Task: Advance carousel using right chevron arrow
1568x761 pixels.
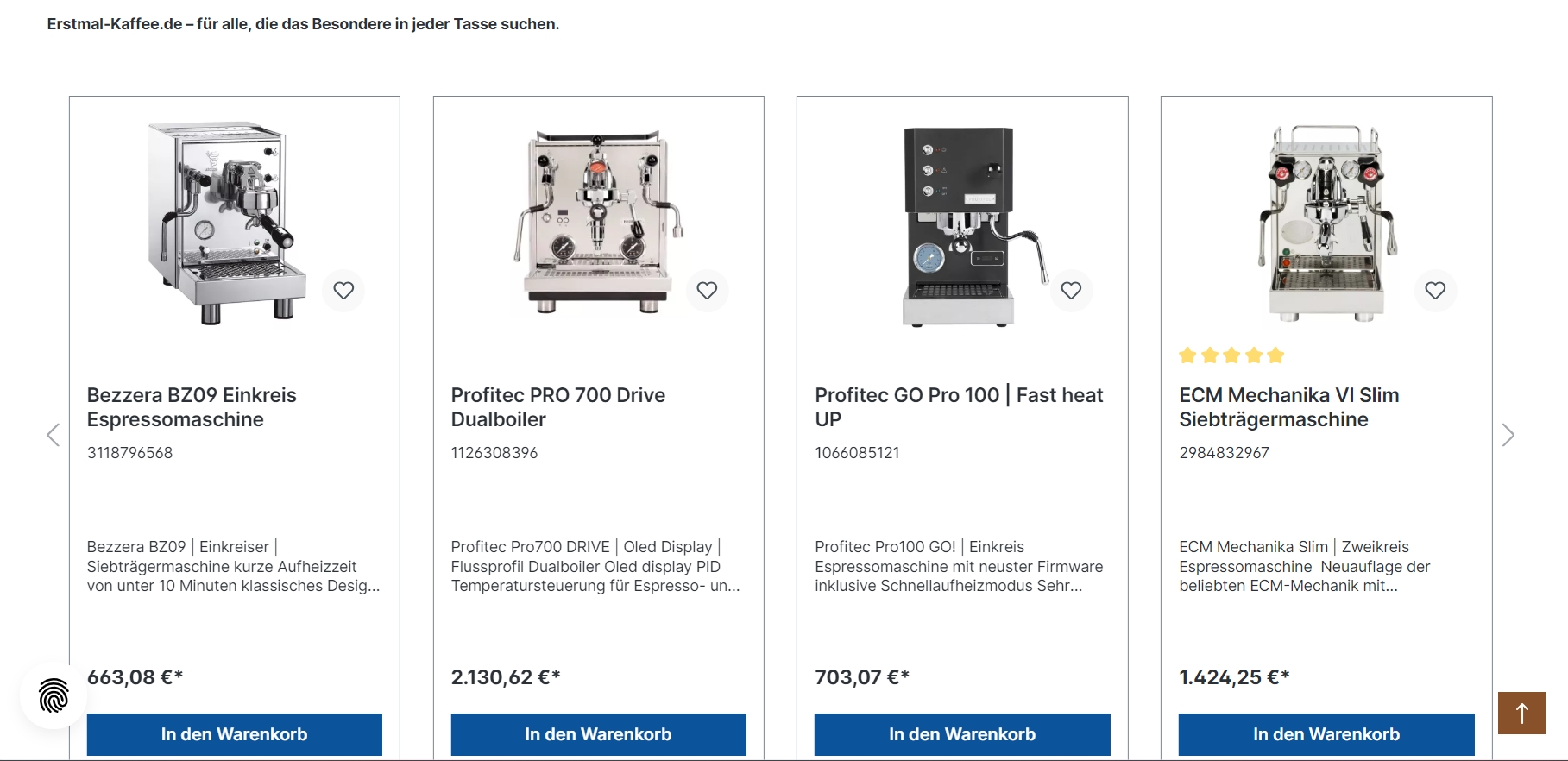Action: [x=1508, y=435]
